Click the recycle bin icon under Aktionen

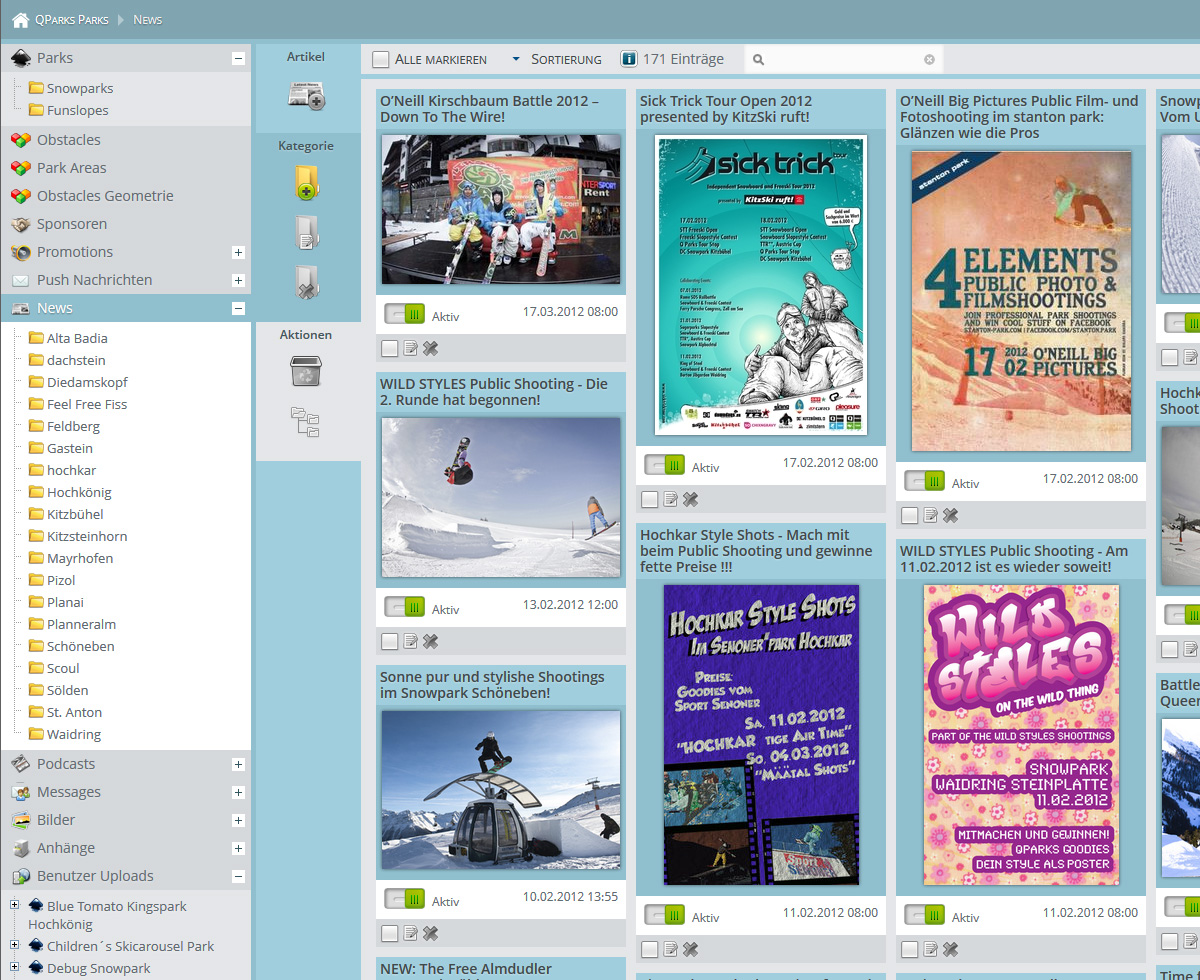(306, 371)
